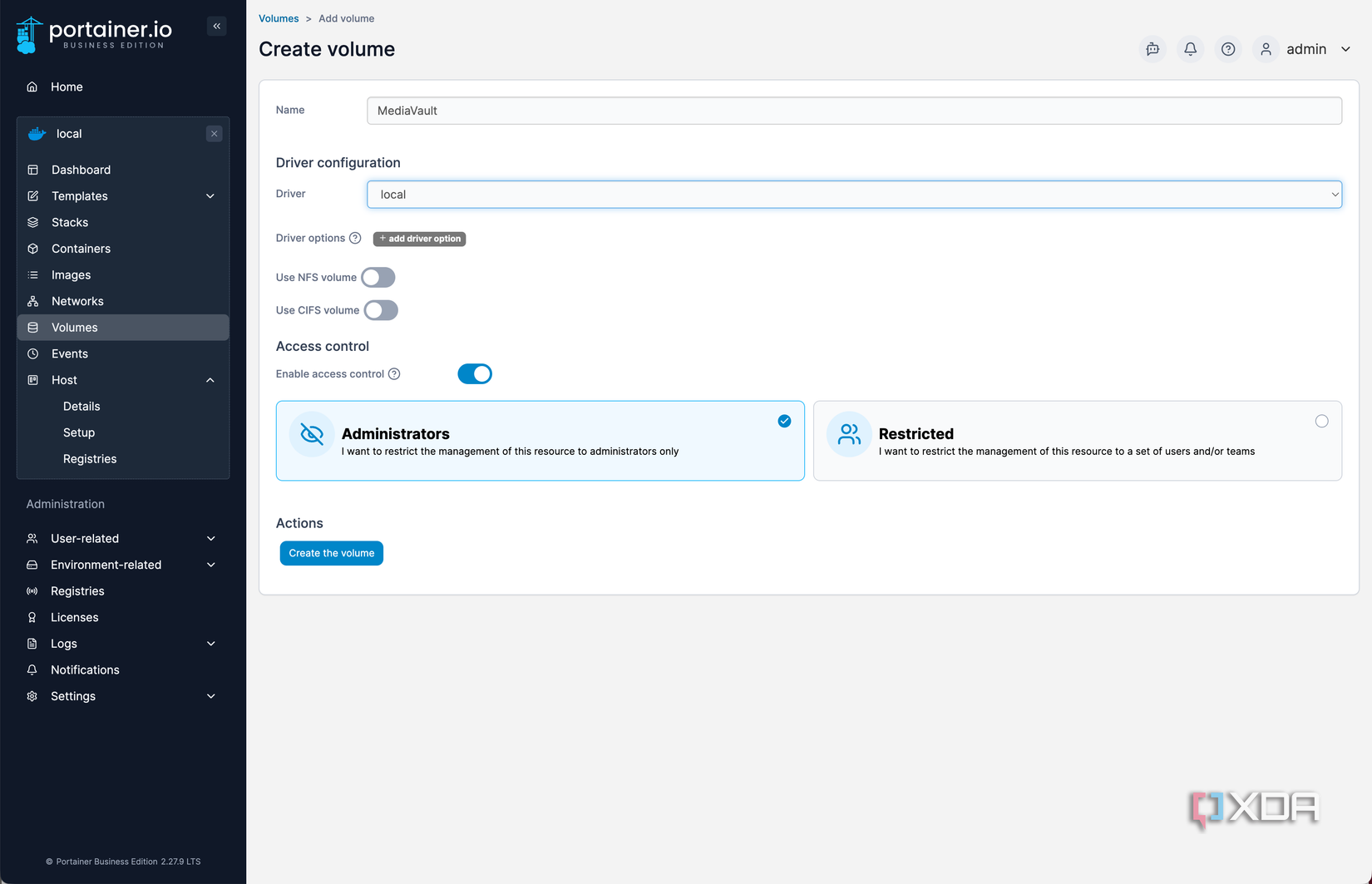
Task: Click the Create the volume button
Action: [331, 553]
